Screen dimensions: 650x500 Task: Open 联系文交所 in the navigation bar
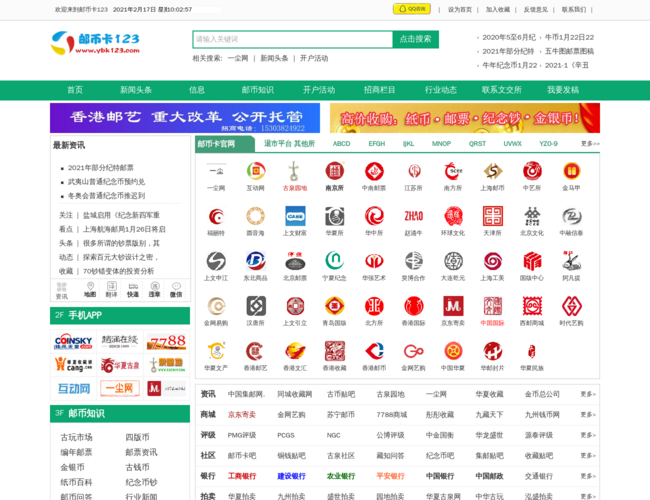[502, 90]
